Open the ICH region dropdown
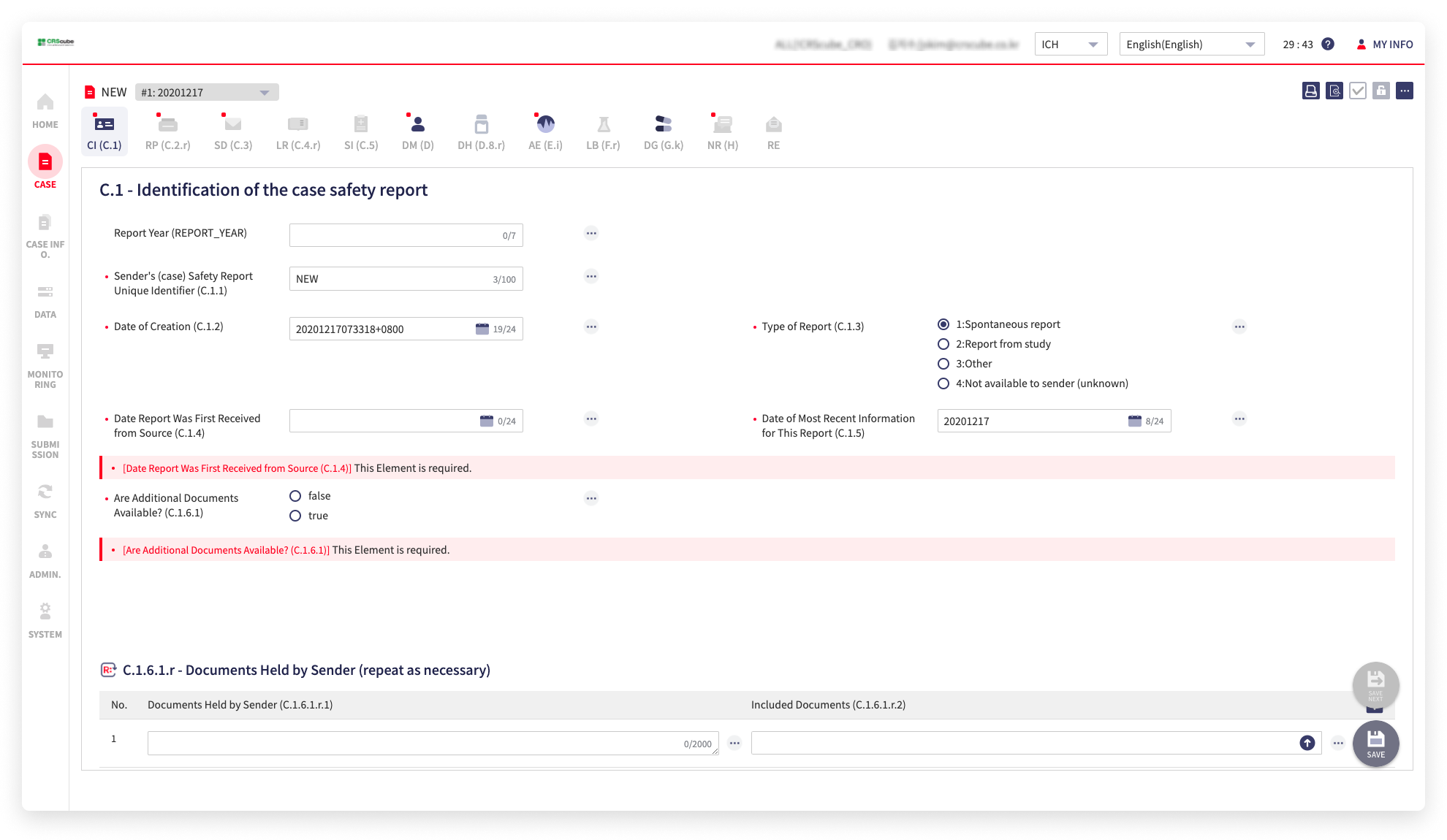1447x840 pixels. 1071,45
